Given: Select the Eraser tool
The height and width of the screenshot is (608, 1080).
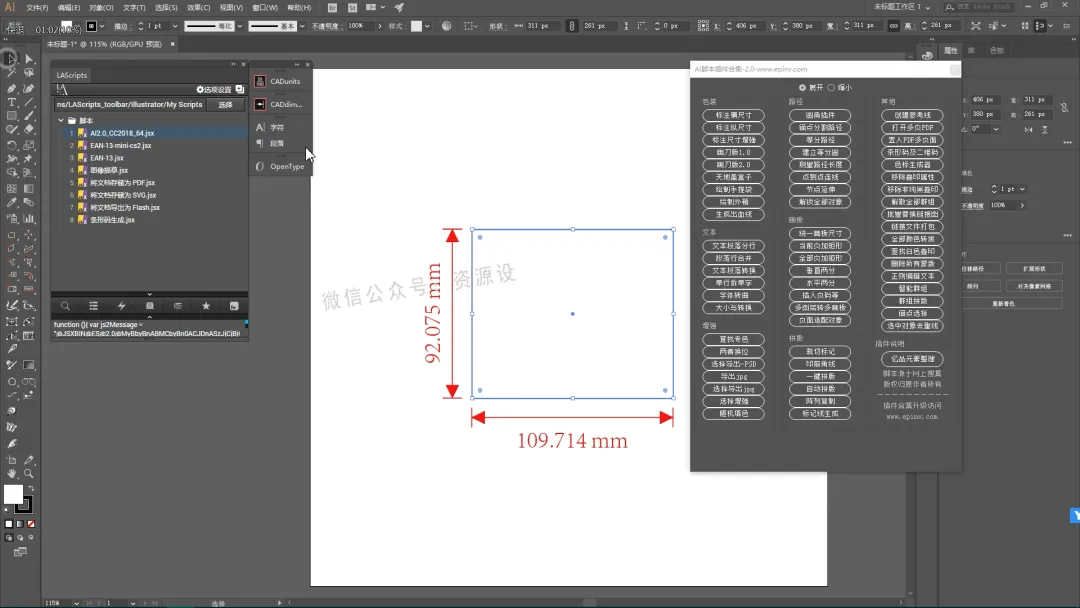Looking at the screenshot, I should (x=29, y=129).
